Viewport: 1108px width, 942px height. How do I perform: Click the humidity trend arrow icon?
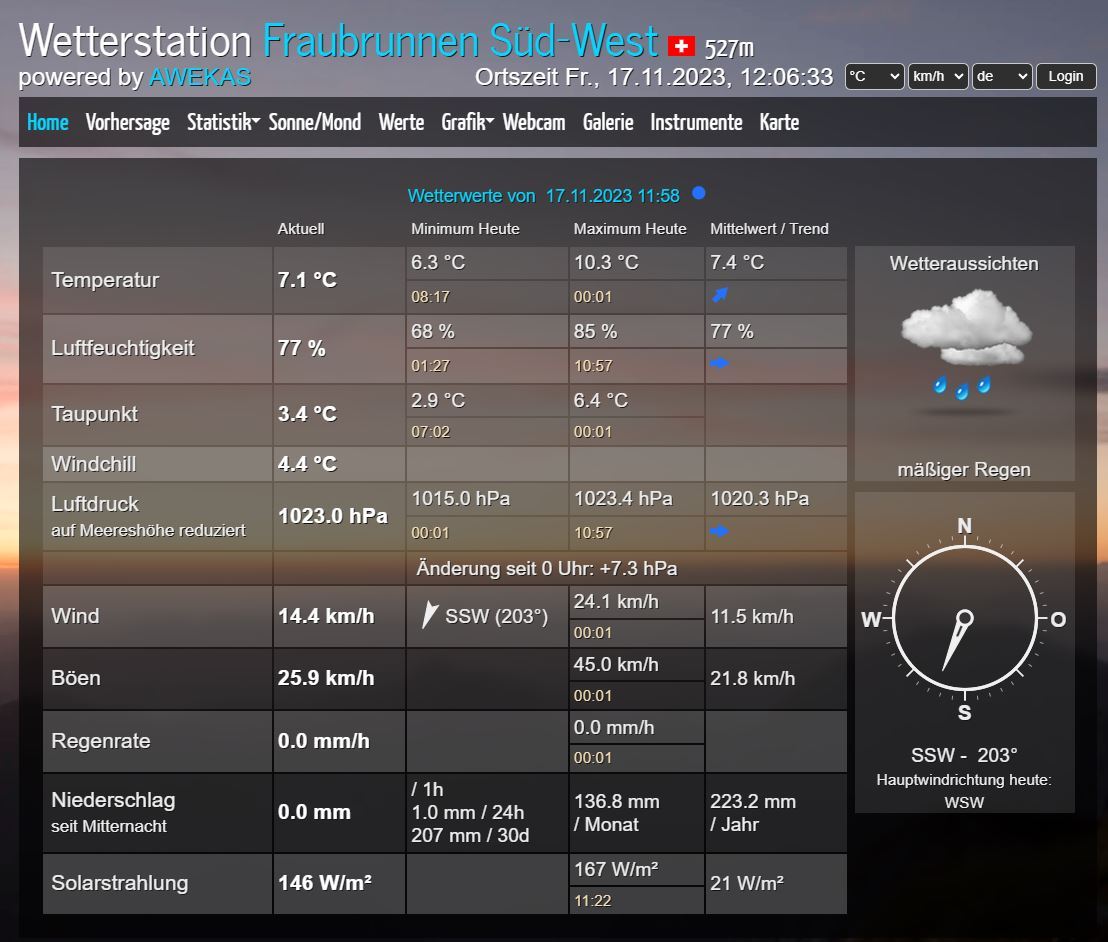[719, 364]
